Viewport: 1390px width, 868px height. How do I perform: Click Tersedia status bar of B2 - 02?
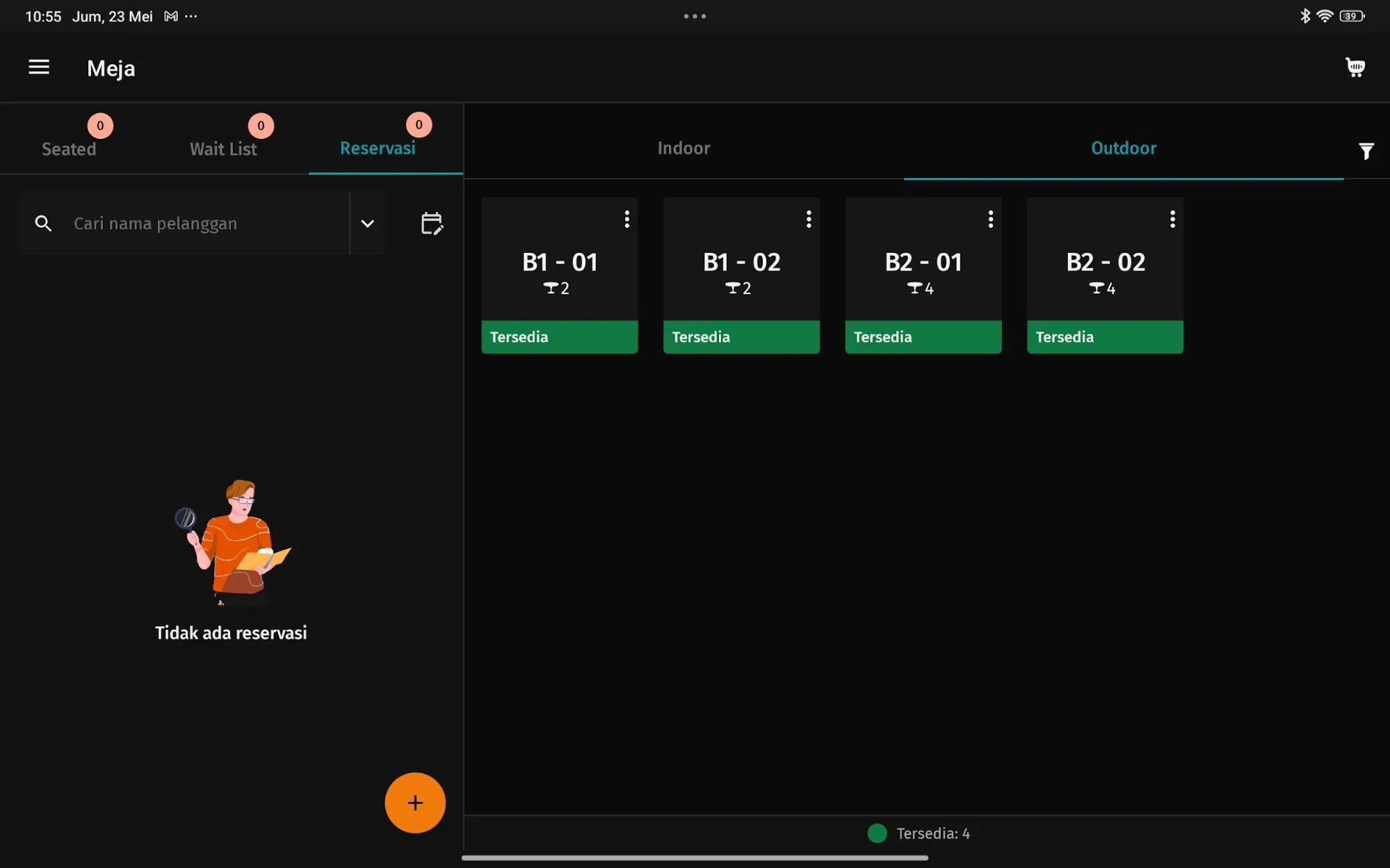pos(1105,337)
